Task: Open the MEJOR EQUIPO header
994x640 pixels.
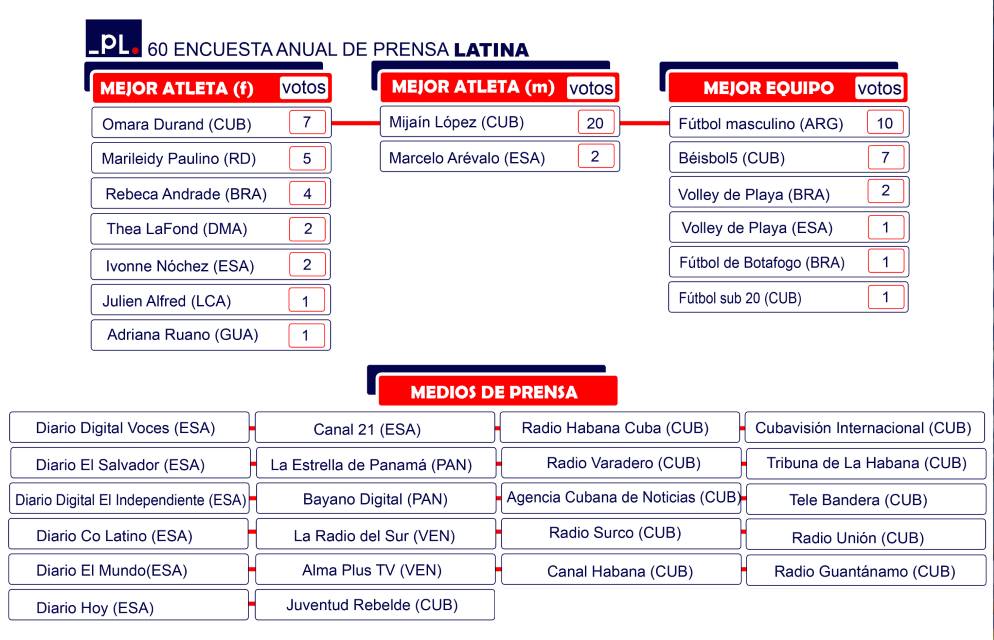Action: click(768, 88)
